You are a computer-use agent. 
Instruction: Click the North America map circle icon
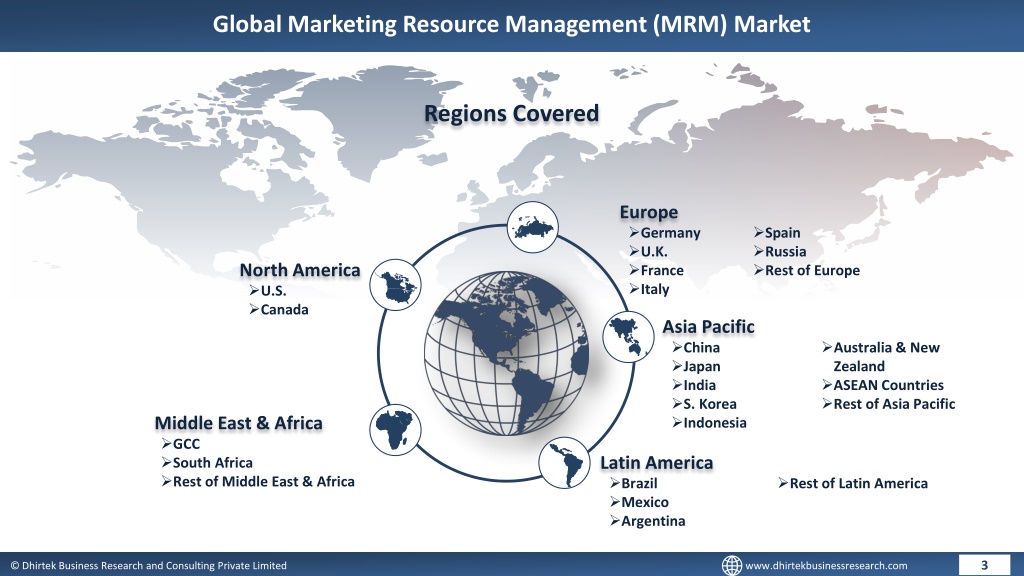395,285
